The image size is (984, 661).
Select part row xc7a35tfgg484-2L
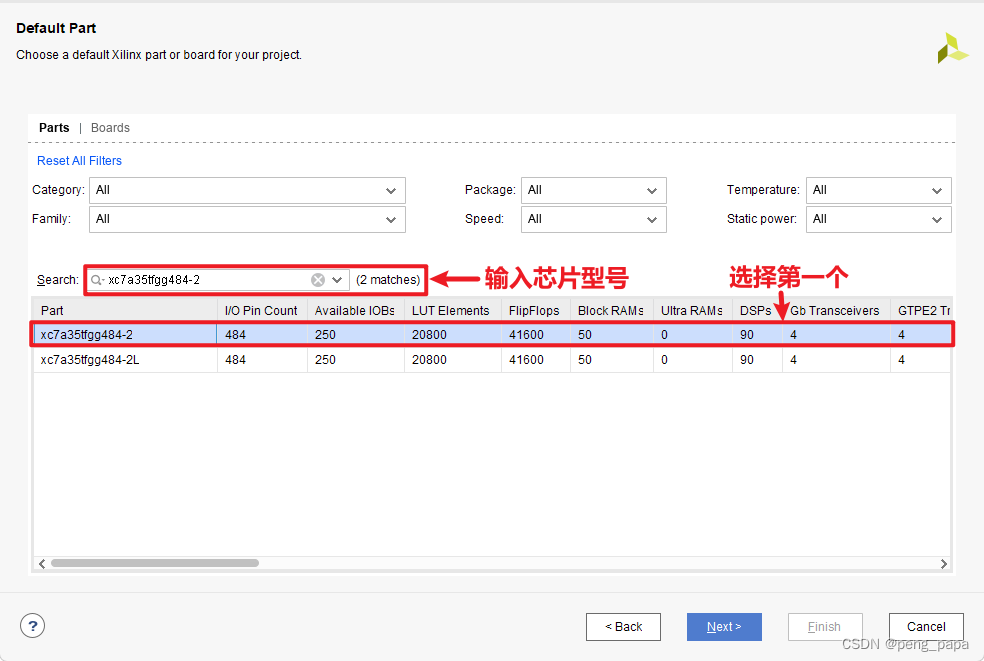pos(492,360)
